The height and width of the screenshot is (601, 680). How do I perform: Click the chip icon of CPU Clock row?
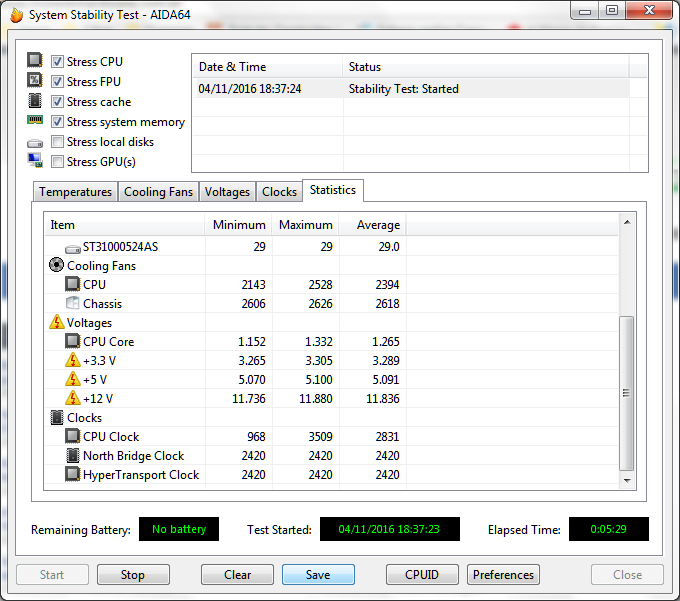pyautogui.click(x=72, y=436)
